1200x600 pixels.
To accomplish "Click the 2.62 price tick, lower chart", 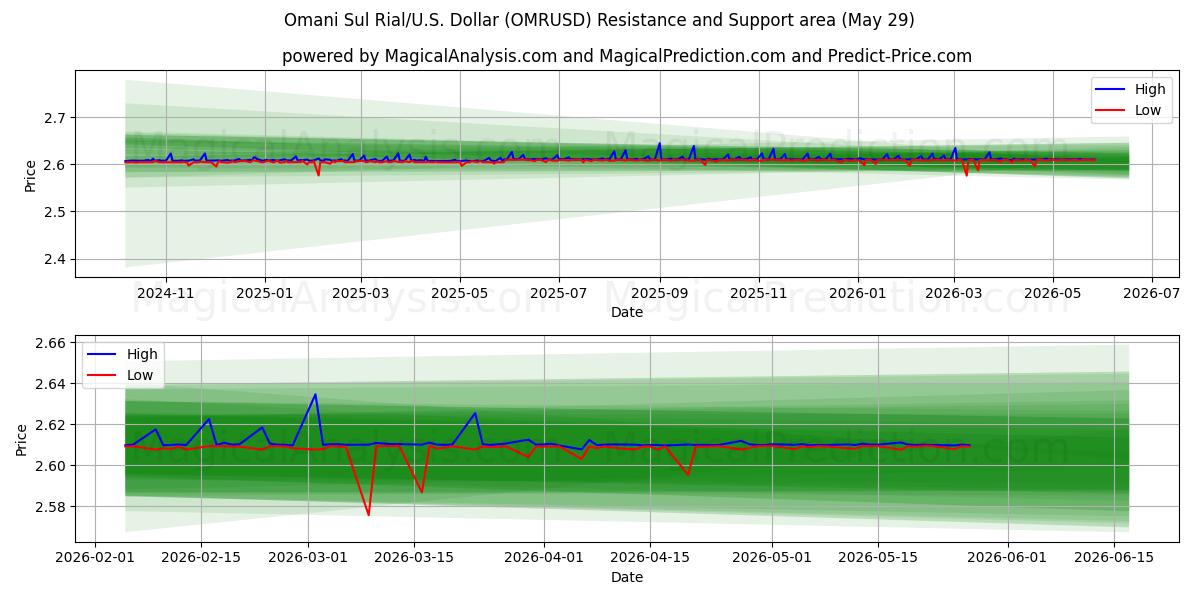I will pyautogui.click(x=52, y=425).
